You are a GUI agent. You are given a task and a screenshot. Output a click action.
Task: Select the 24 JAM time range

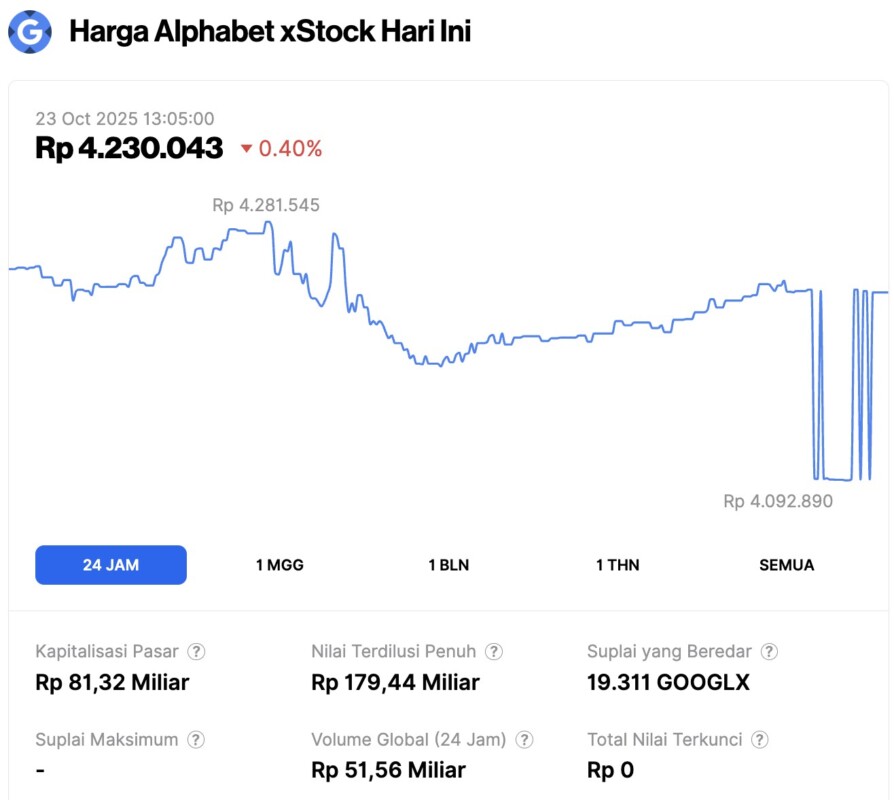111,565
